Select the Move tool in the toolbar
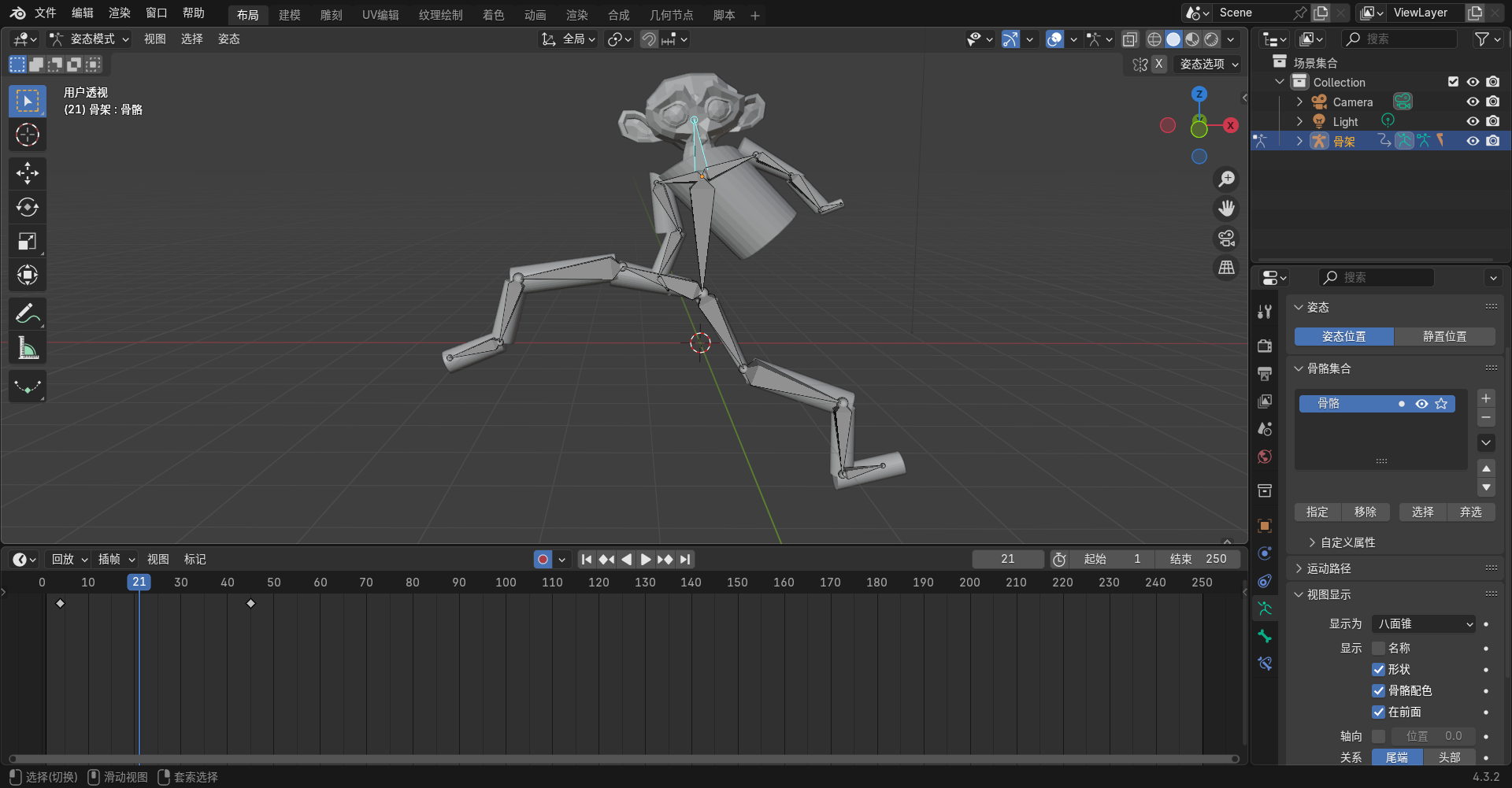The image size is (1512, 788). click(28, 173)
